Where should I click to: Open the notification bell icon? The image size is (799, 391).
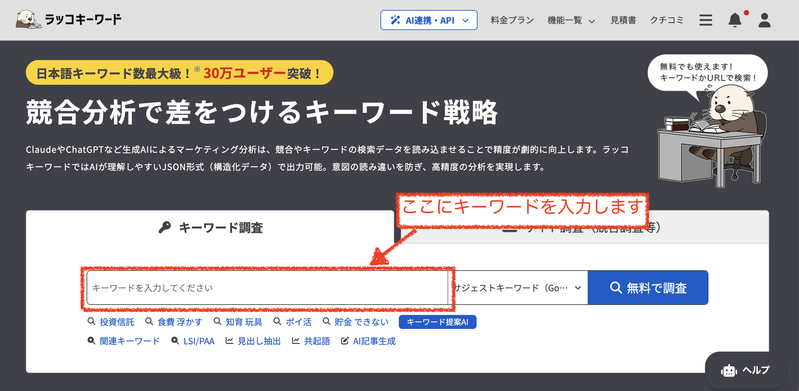click(734, 20)
